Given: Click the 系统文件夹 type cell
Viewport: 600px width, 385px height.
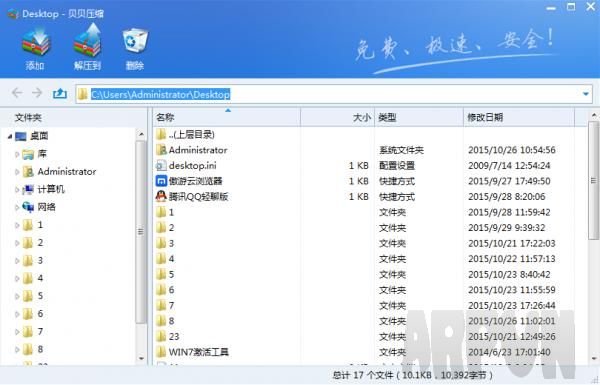Looking at the screenshot, I should [x=401, y=150].
